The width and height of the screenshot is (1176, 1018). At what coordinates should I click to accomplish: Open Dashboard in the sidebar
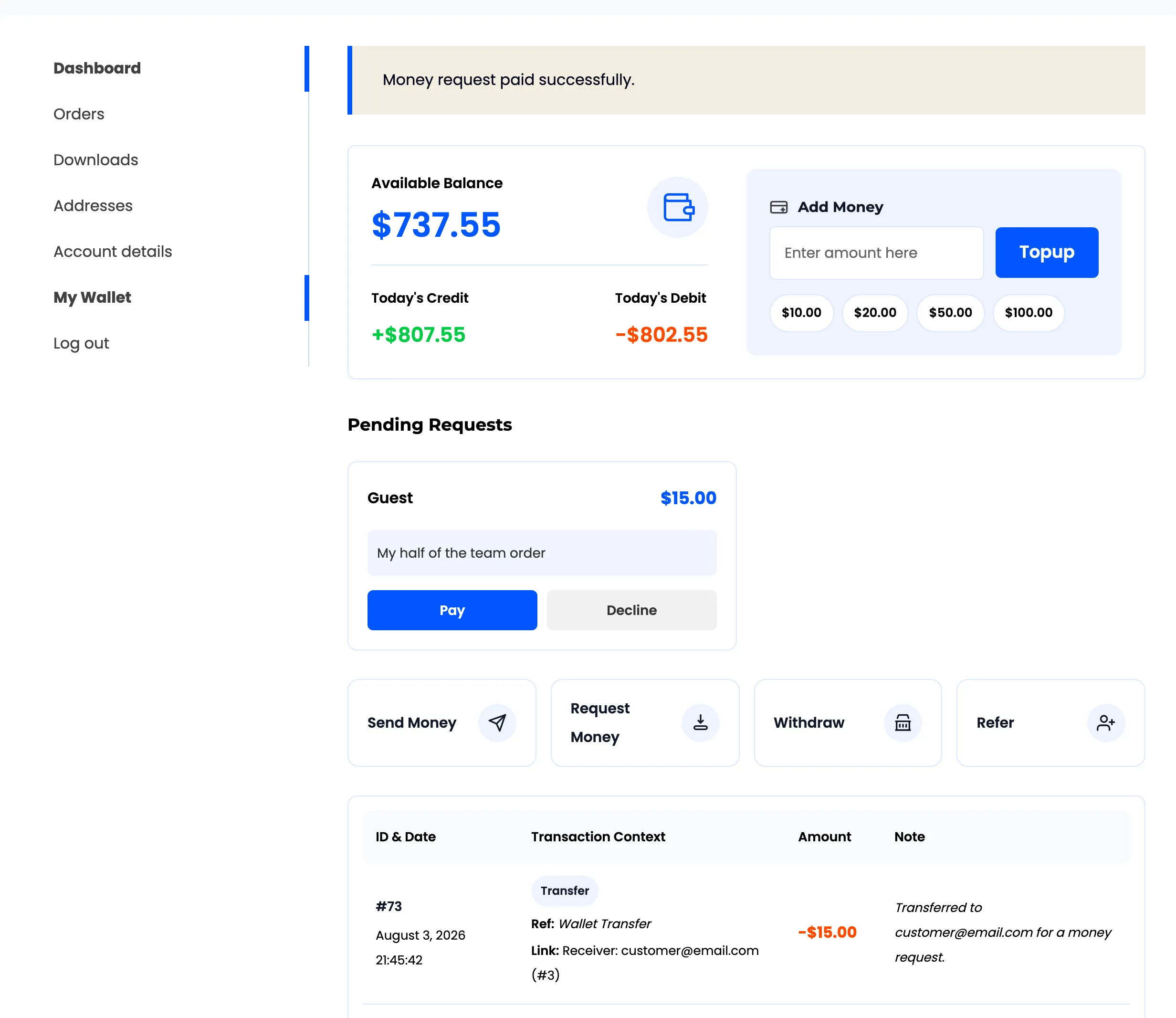tap(97, 68)
